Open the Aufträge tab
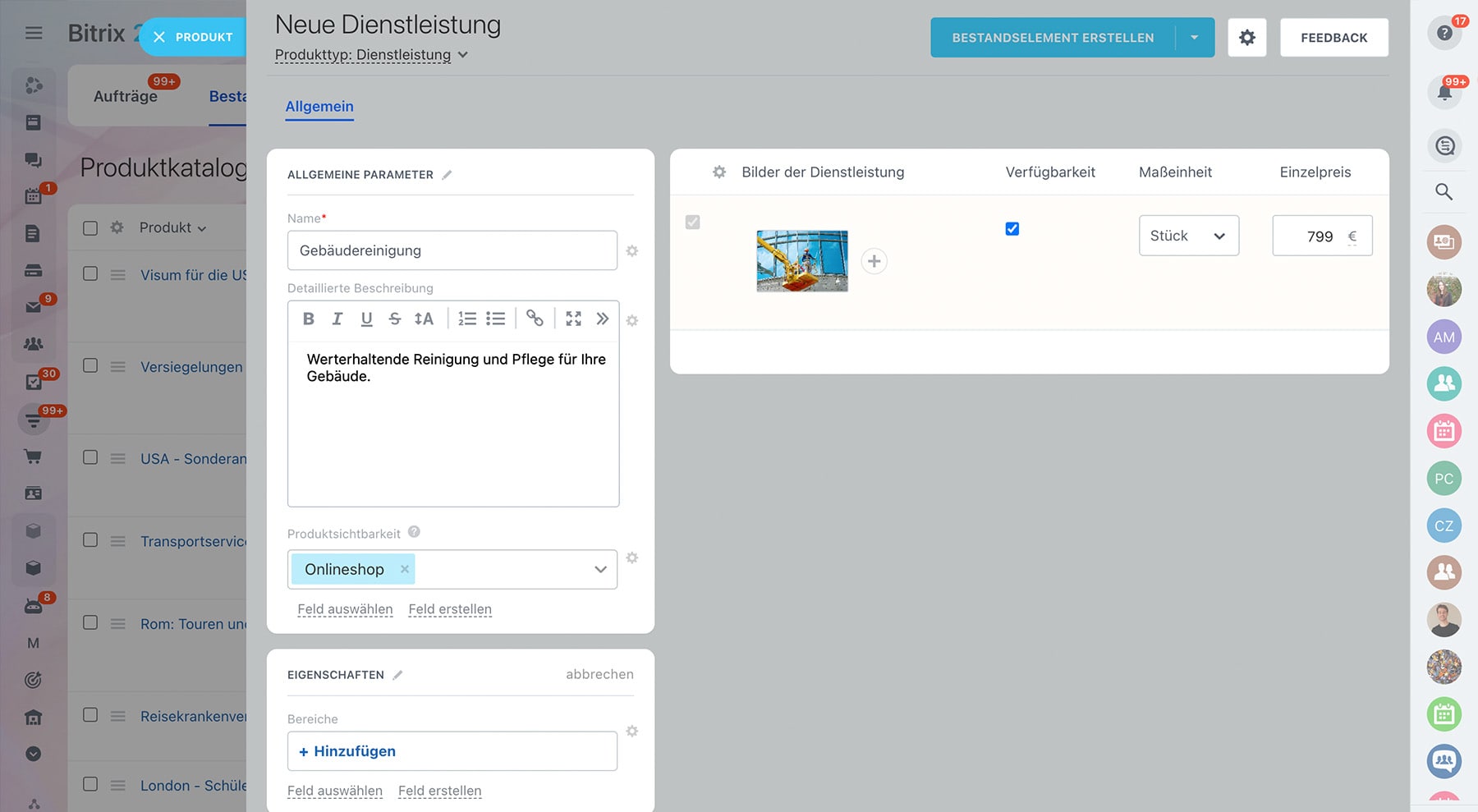 tap(126, 97)
